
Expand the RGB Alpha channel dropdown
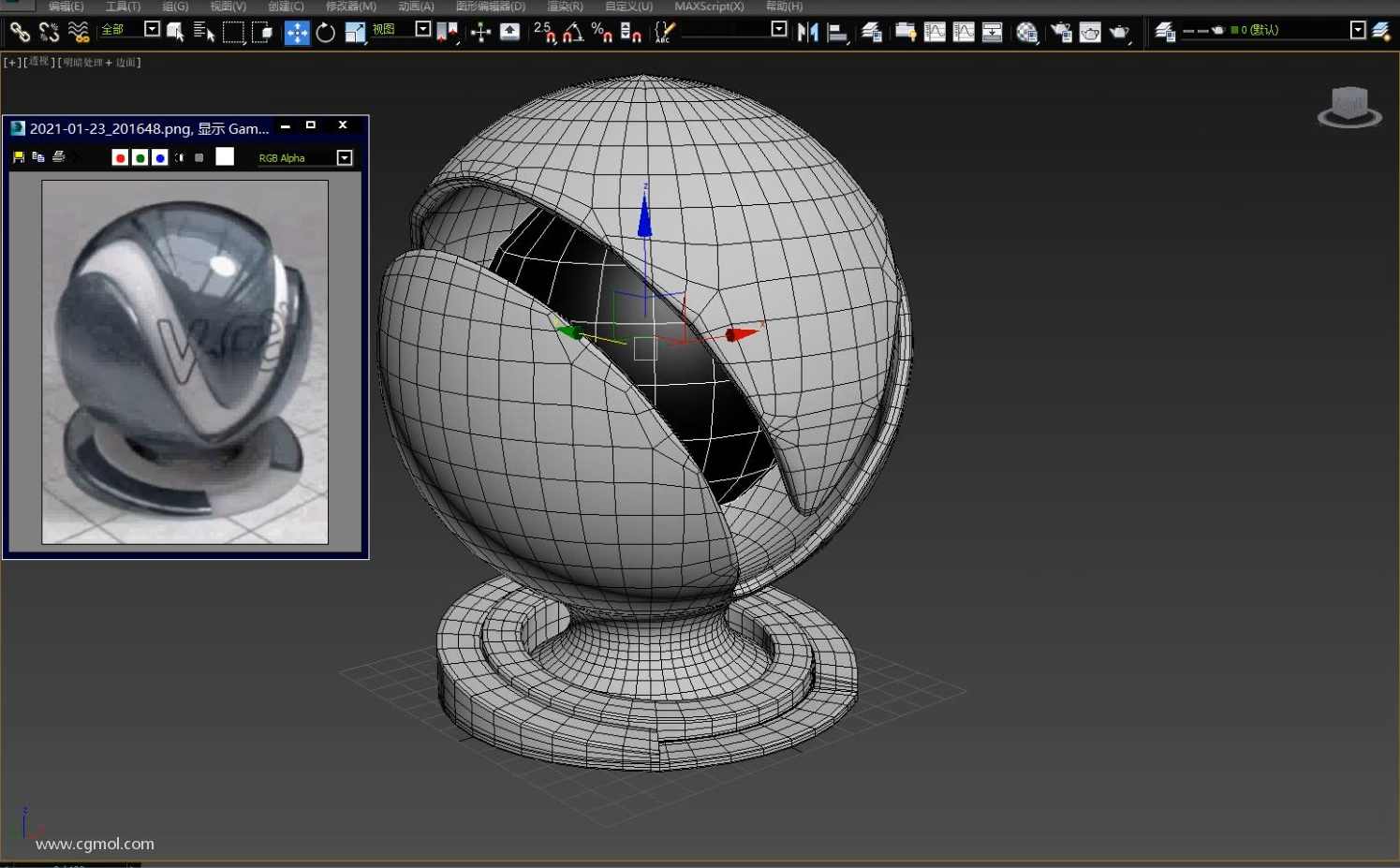[345, 158]
